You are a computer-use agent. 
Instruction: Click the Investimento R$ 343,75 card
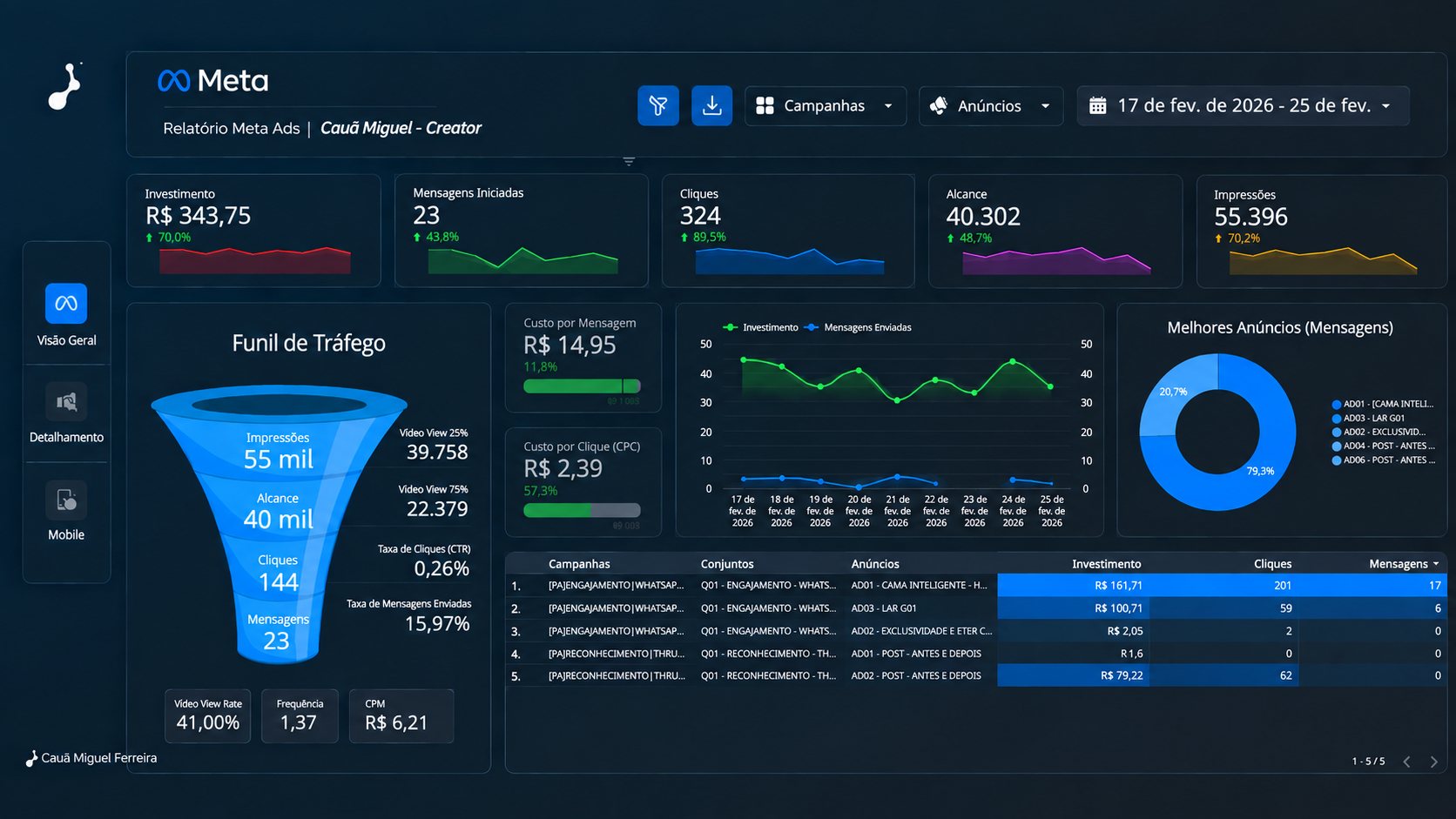(x=253, y=231)
